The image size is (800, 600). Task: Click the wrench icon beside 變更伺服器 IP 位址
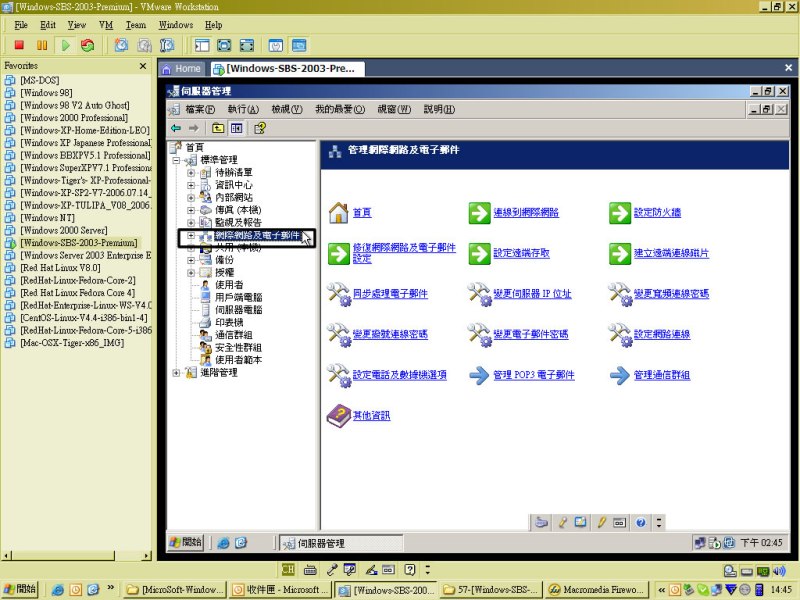coord(479,294)
